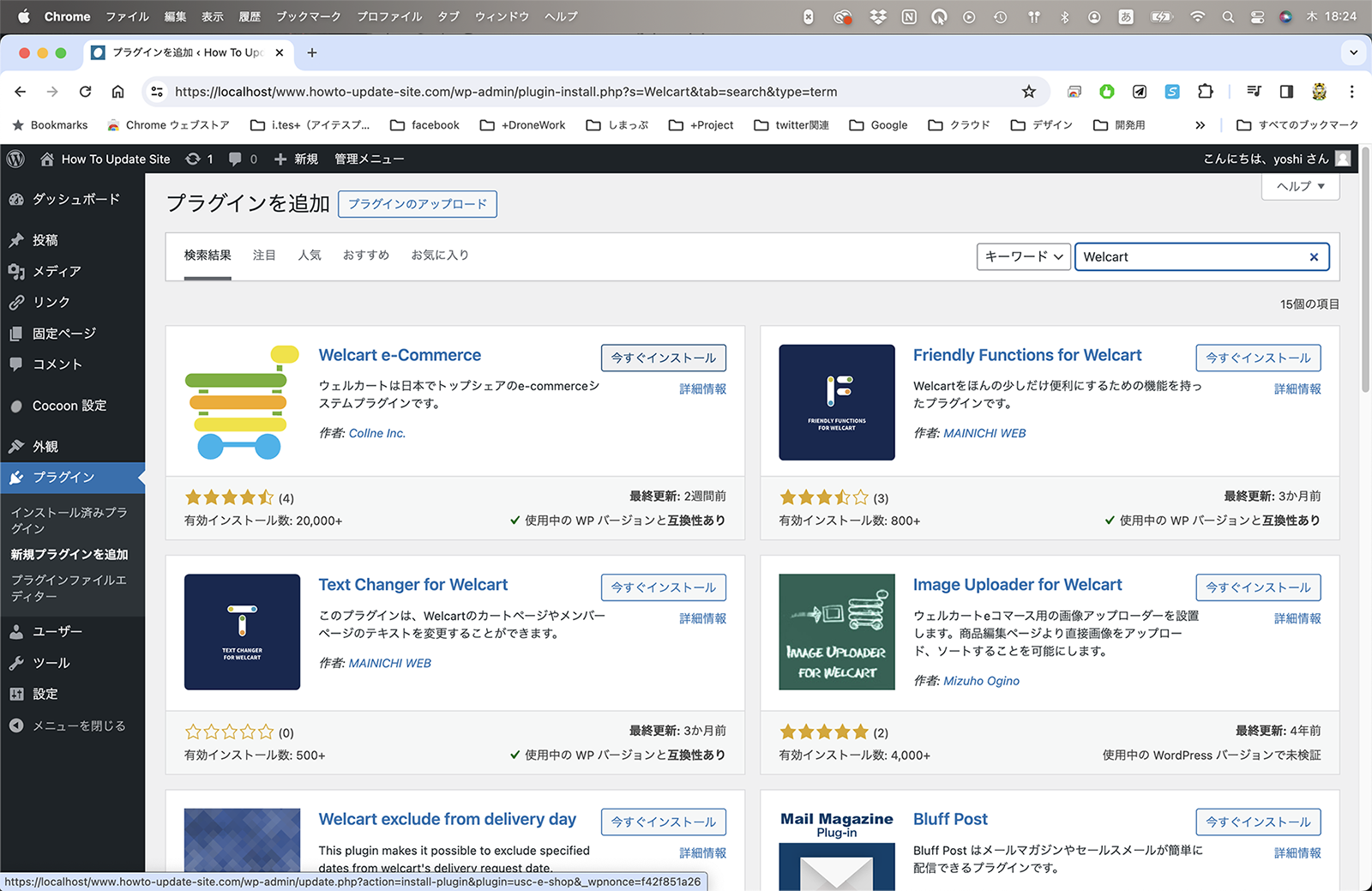The image size is (1372, 891).
Task: Install Welcart e-Commerce now
Action: tap(664, 358)
